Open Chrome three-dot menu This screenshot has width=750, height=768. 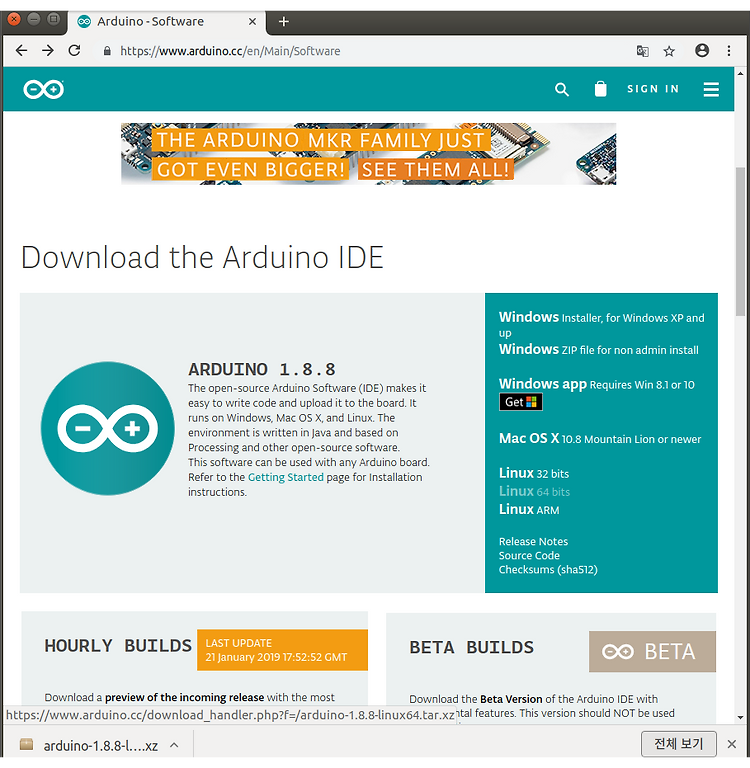coord(729,51)
